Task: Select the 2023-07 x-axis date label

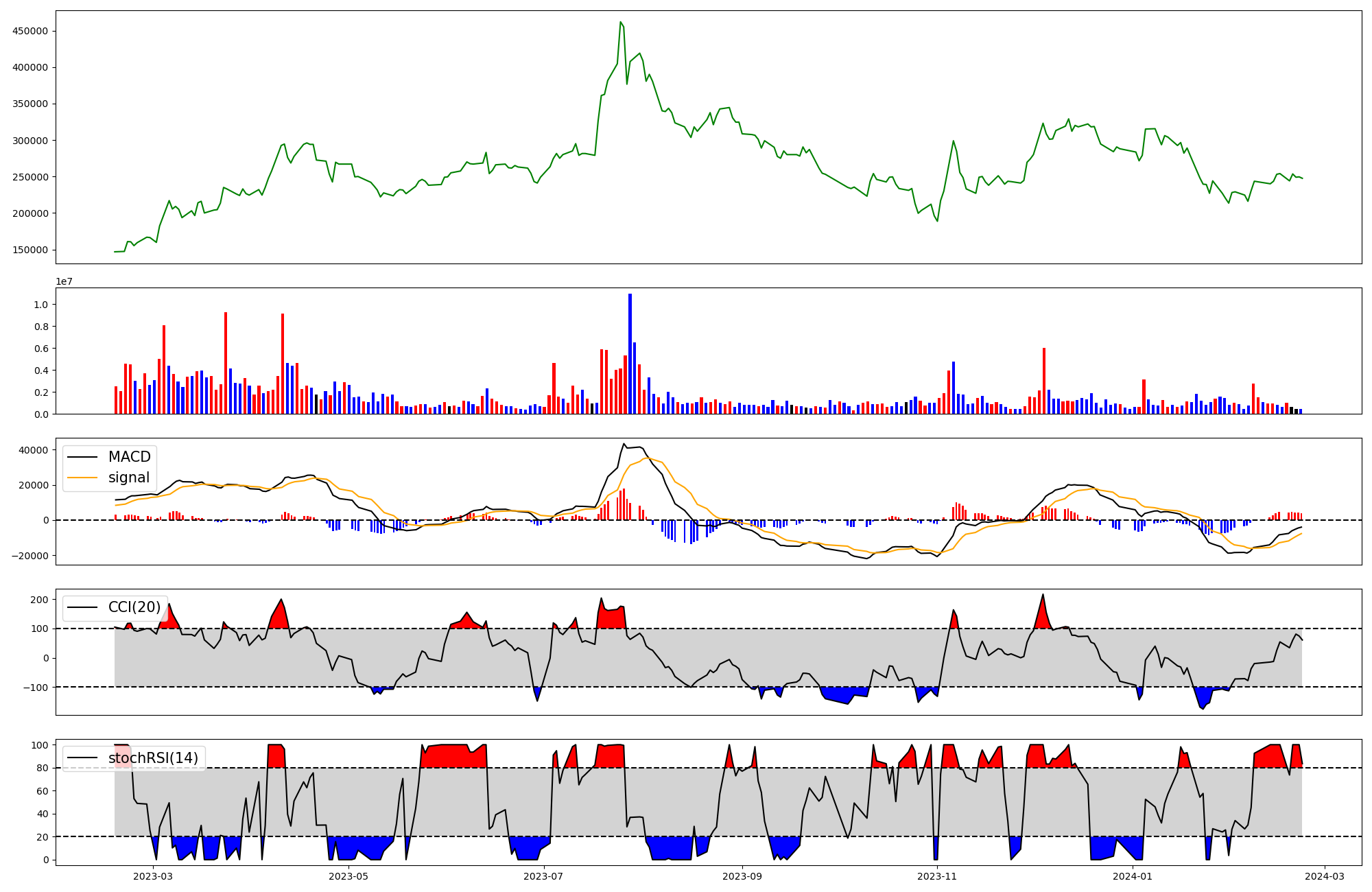Action: (544, 876)
